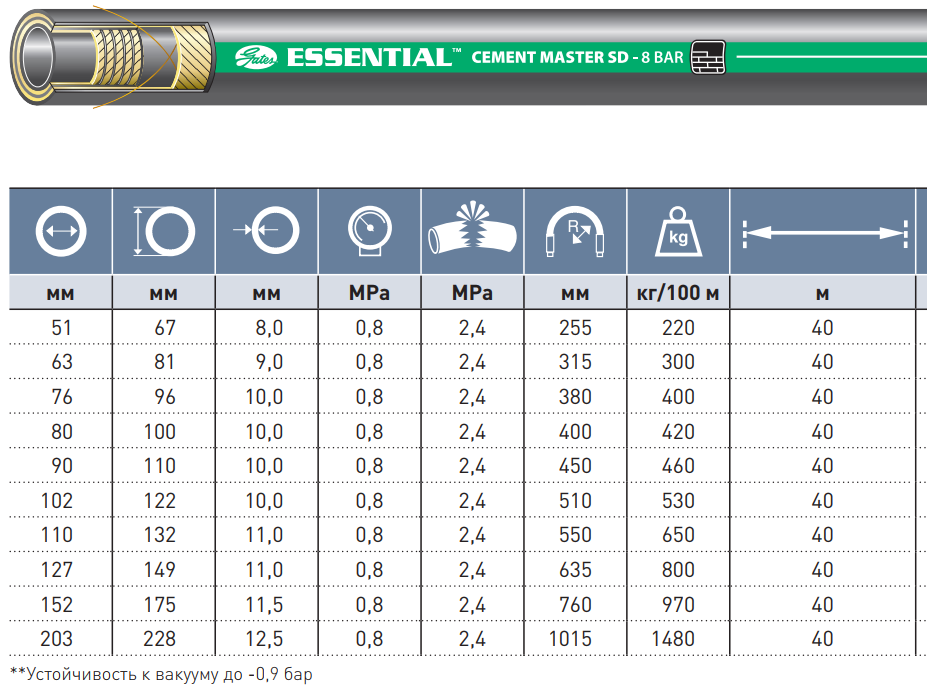Click the Gates logo on the hose
Screen dimensions: 927x687
(256, 57)
